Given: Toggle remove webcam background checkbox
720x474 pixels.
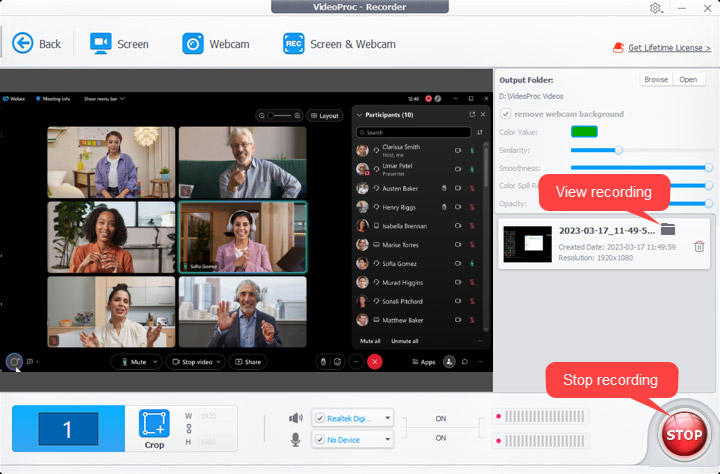Looking at the screenshot, I should [505, 113].
